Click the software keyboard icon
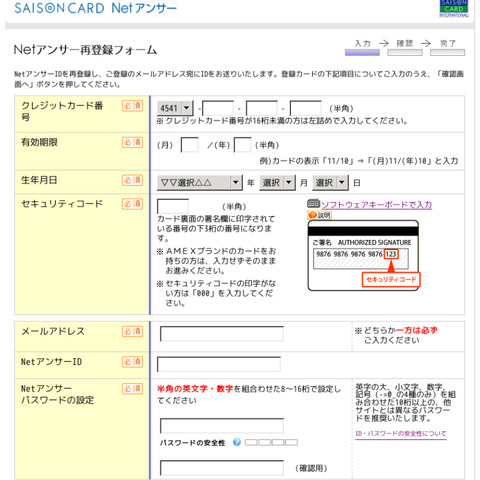 (313, 203)
